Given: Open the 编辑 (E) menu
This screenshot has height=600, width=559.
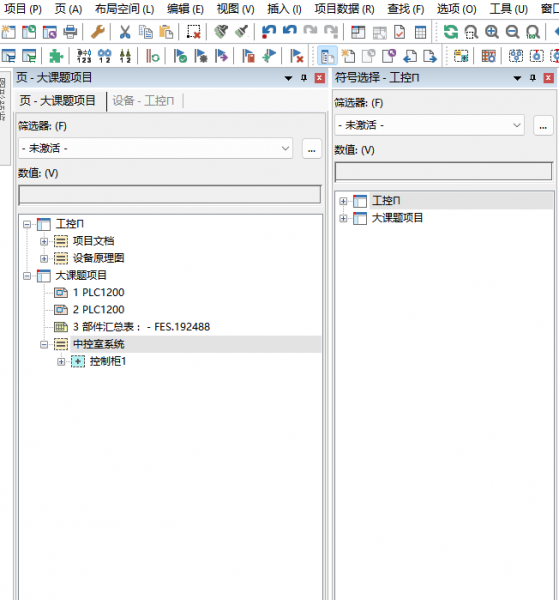Looking at the screenshot, I should click(185, 9).
